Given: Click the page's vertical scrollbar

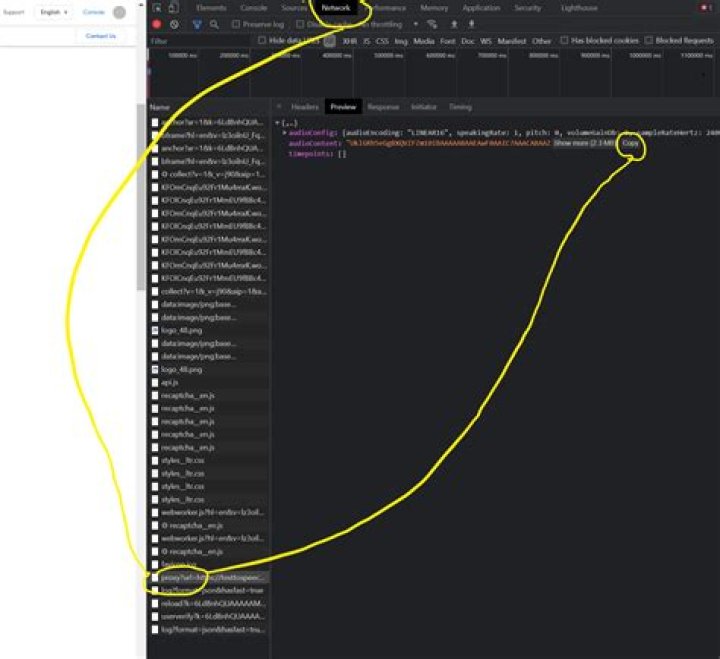Looking at the screenshot, I should (141, 197).
